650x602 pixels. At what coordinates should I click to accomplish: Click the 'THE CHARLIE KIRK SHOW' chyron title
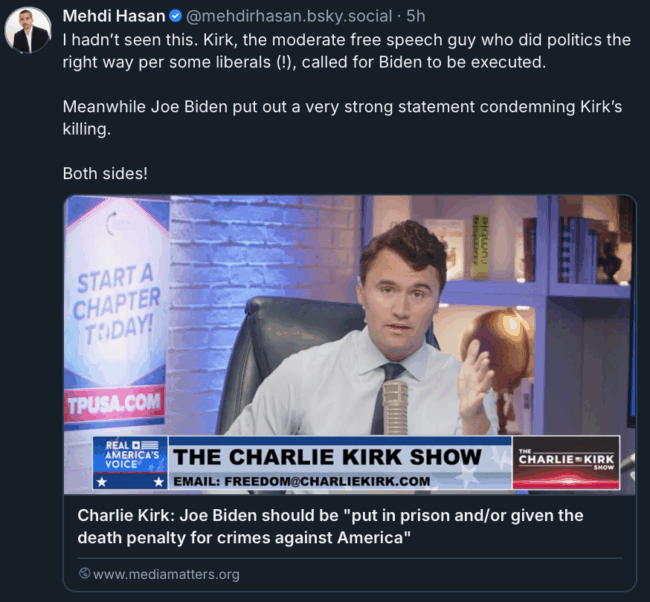click(x=327, y=457)
